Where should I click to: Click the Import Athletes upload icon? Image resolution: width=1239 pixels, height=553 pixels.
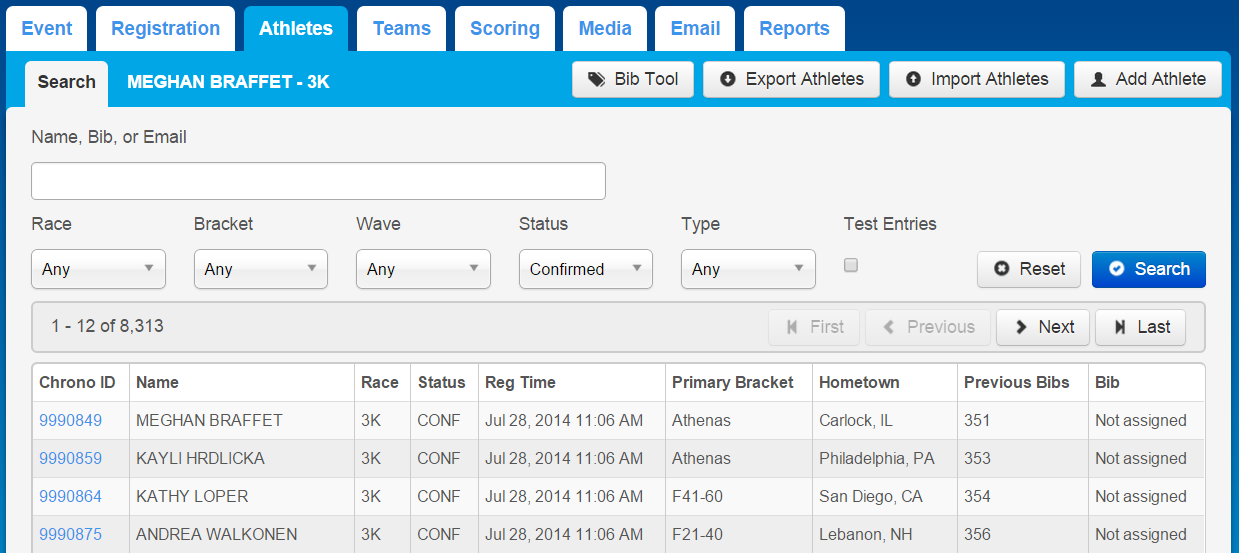913,79
